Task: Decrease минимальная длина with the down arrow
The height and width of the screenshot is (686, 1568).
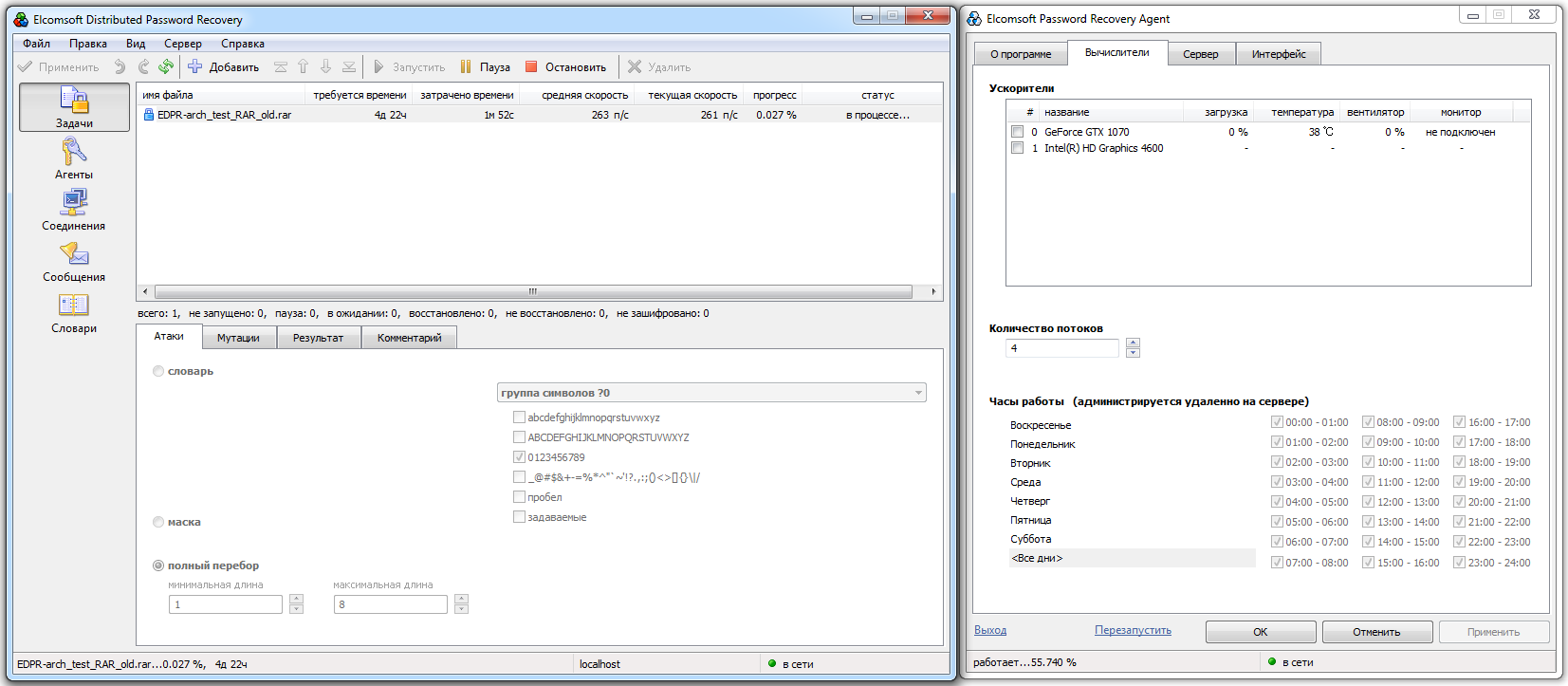Action: pyautogui.click(x=296, y=609)
